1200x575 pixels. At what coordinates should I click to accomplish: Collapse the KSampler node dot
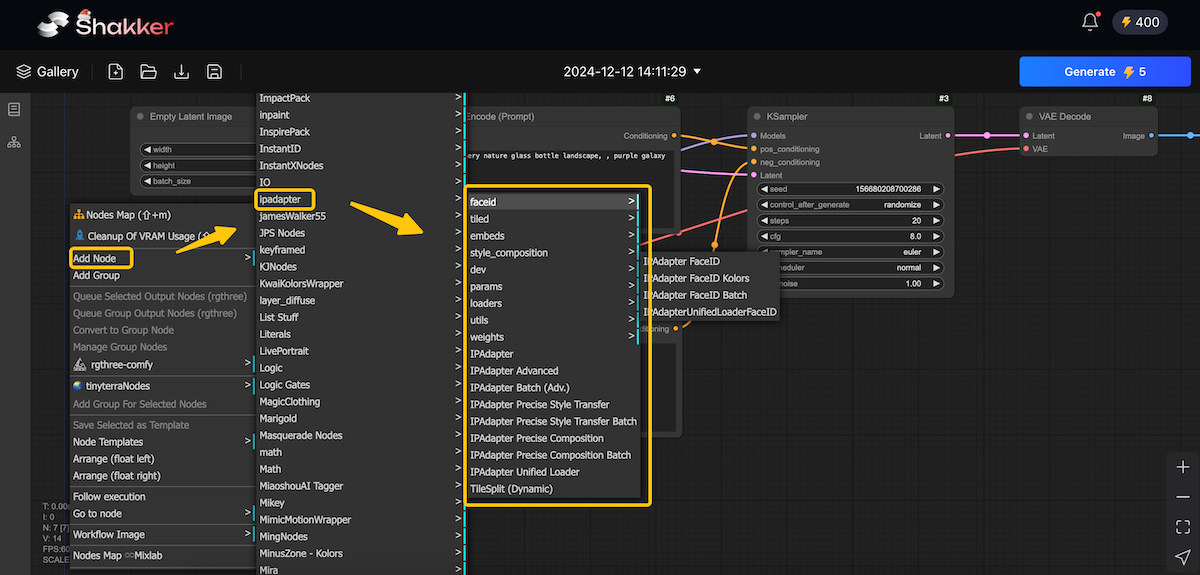(757, 117)
